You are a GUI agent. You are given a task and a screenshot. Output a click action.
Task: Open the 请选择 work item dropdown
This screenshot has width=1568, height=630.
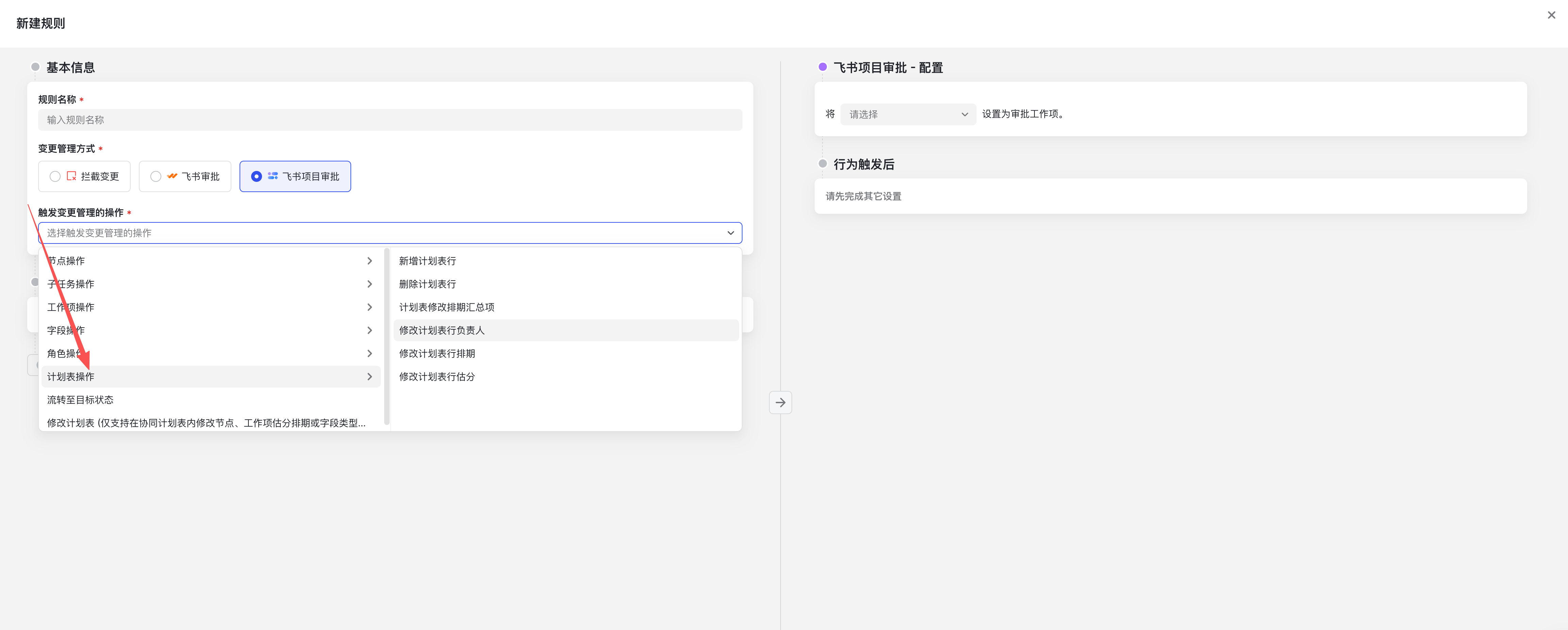pyautogui.click(x=908, y=114)
